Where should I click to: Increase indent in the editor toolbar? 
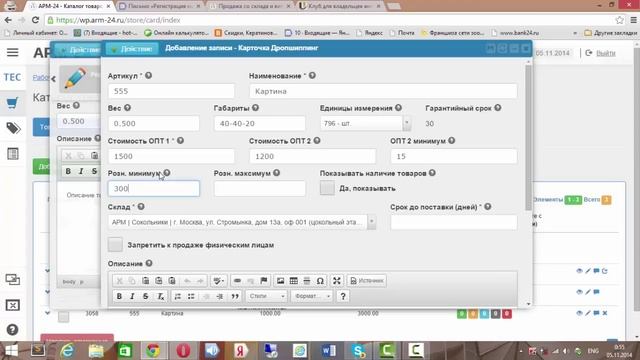pos(220,296)
